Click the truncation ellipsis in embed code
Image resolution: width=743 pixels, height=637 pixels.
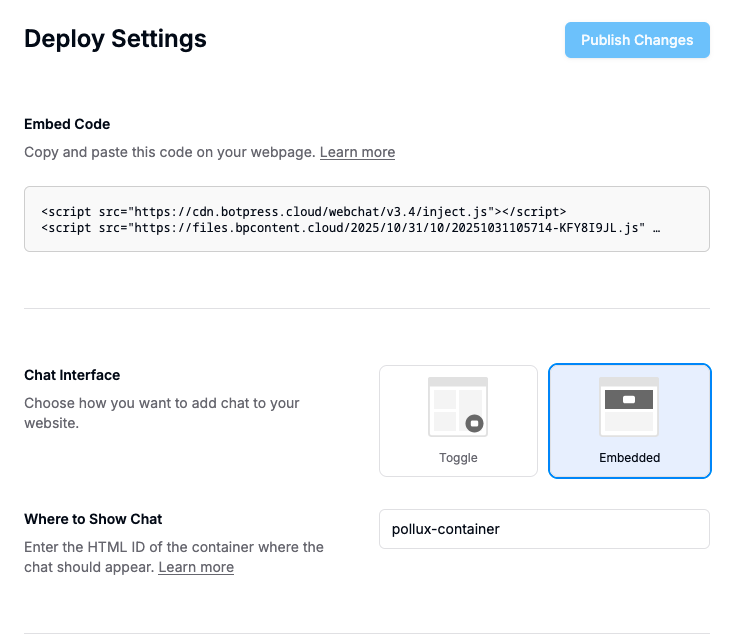(656, 228)
